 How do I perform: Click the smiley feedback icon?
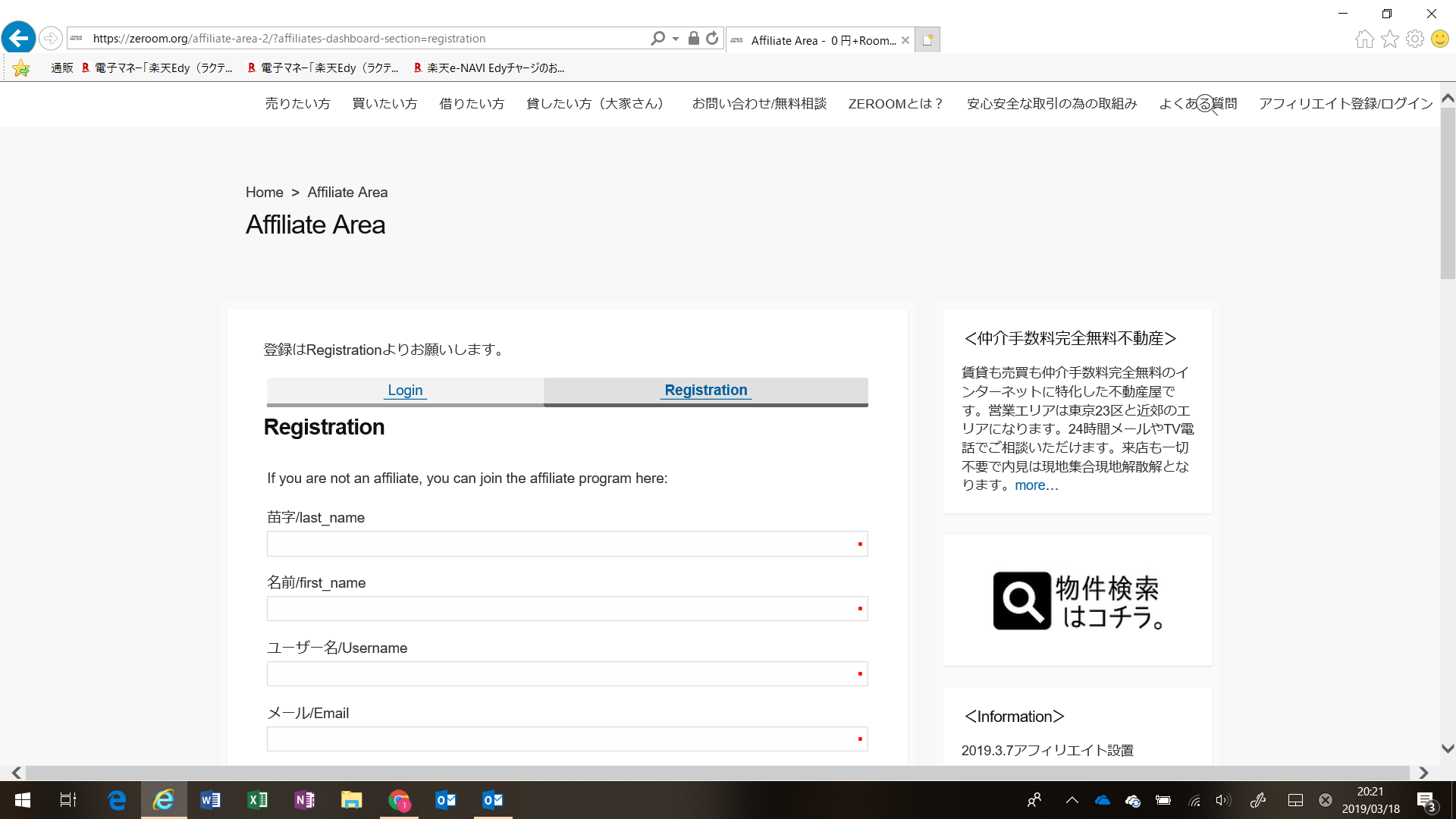click(x=1440, y=39)
